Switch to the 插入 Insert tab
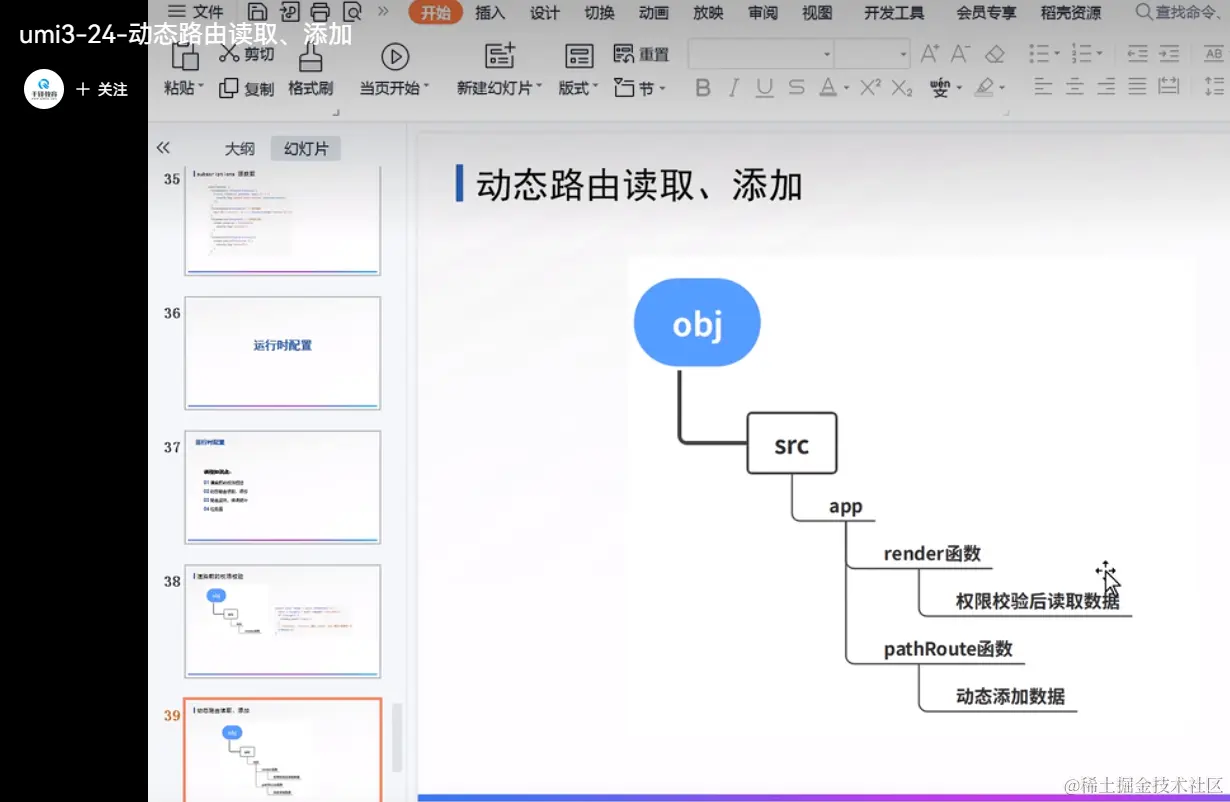 coord(490,13)
